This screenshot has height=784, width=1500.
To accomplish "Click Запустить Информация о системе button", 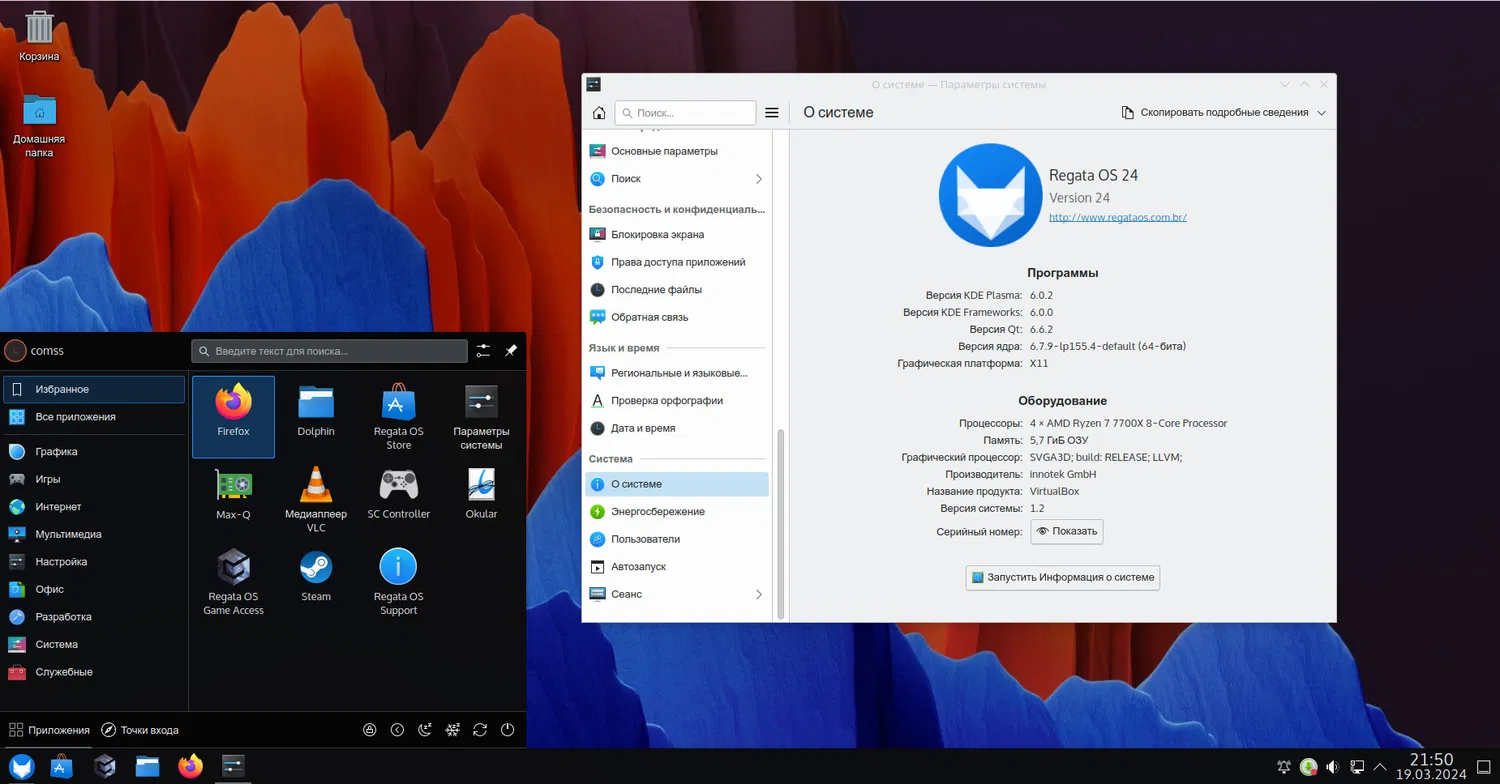I will point(1062,577).
